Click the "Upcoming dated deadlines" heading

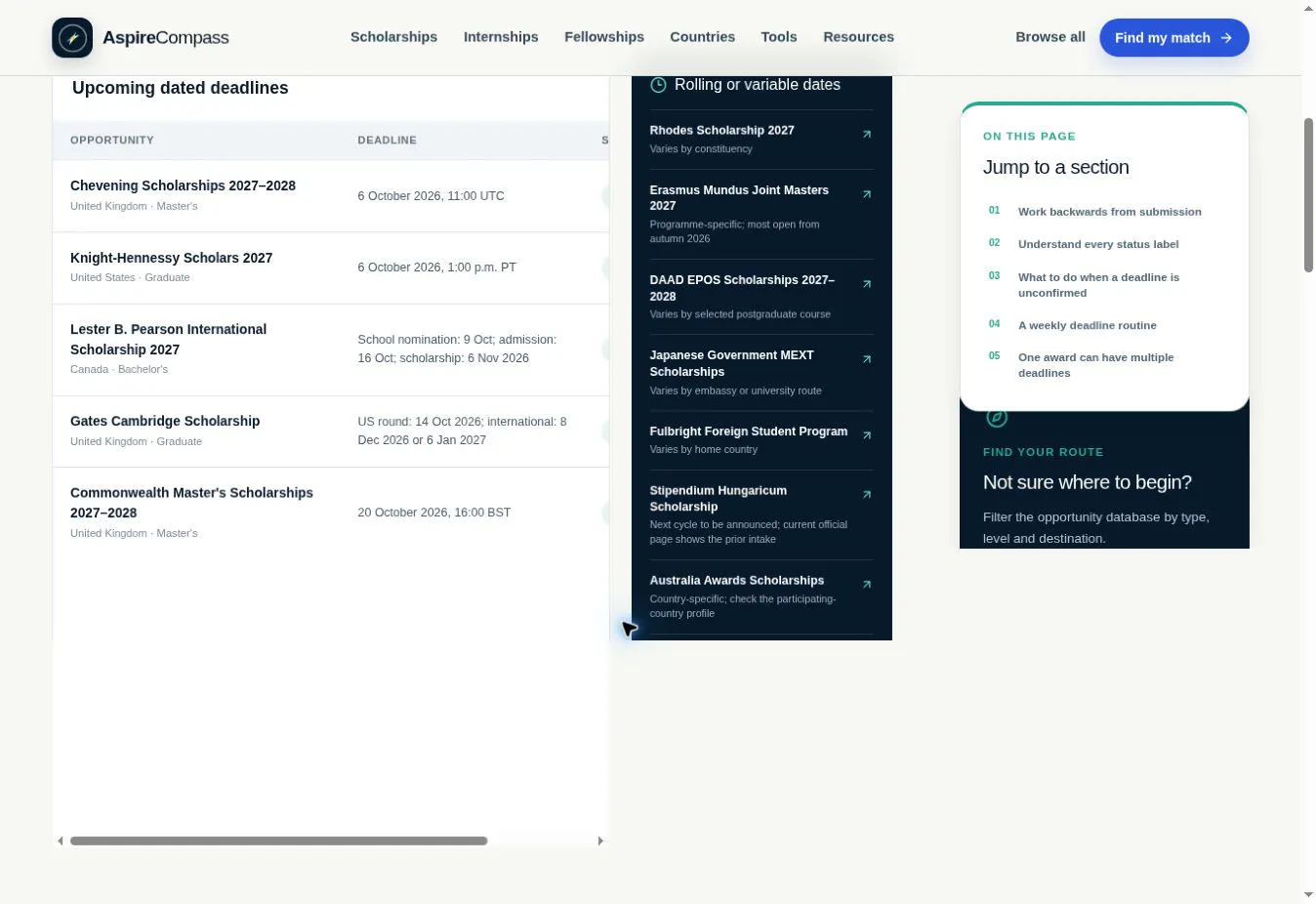tap(181, 88)
